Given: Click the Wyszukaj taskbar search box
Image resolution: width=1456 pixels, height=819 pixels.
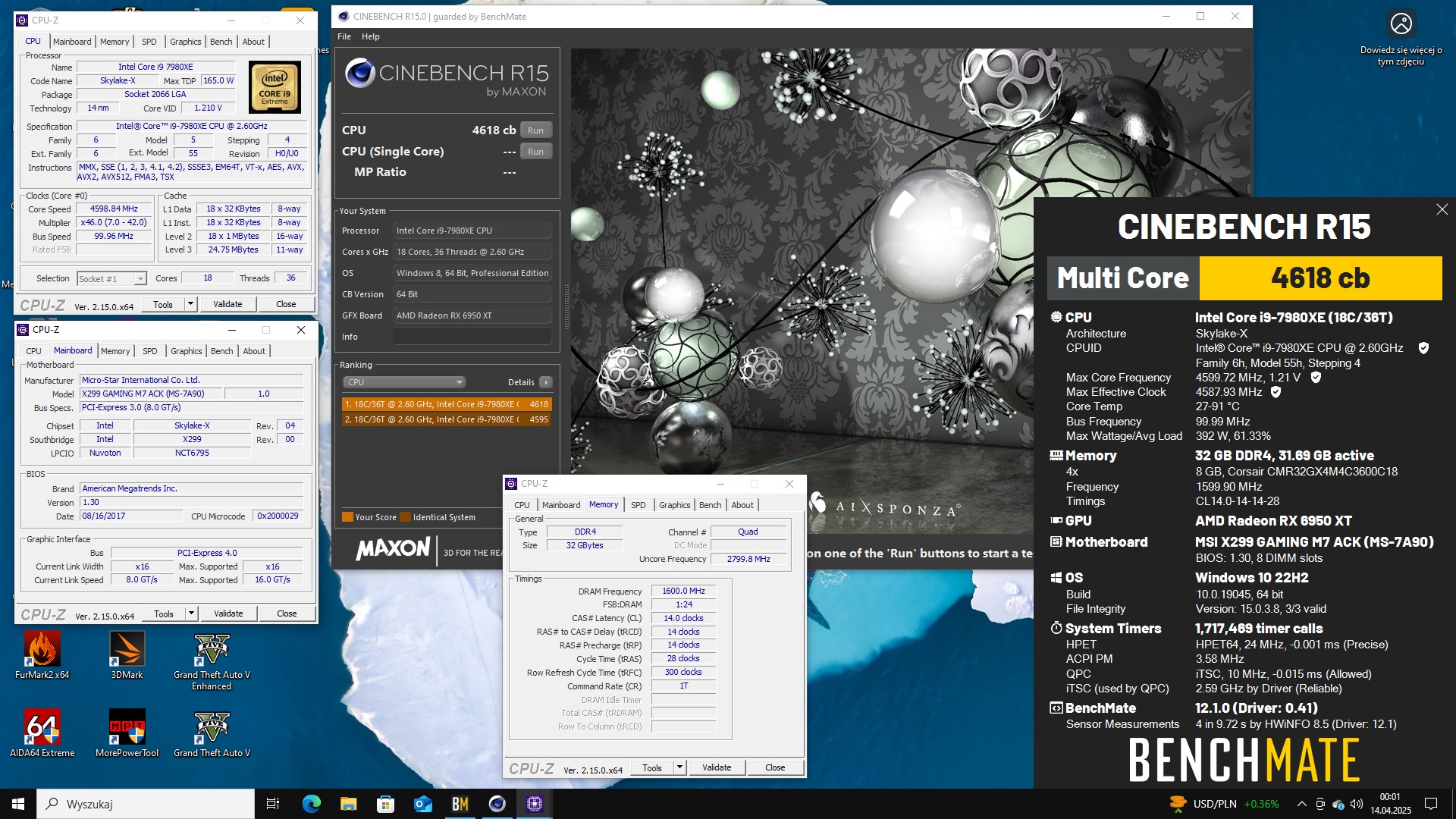Looking at the screenshot, I should click(x=146, y=804).
